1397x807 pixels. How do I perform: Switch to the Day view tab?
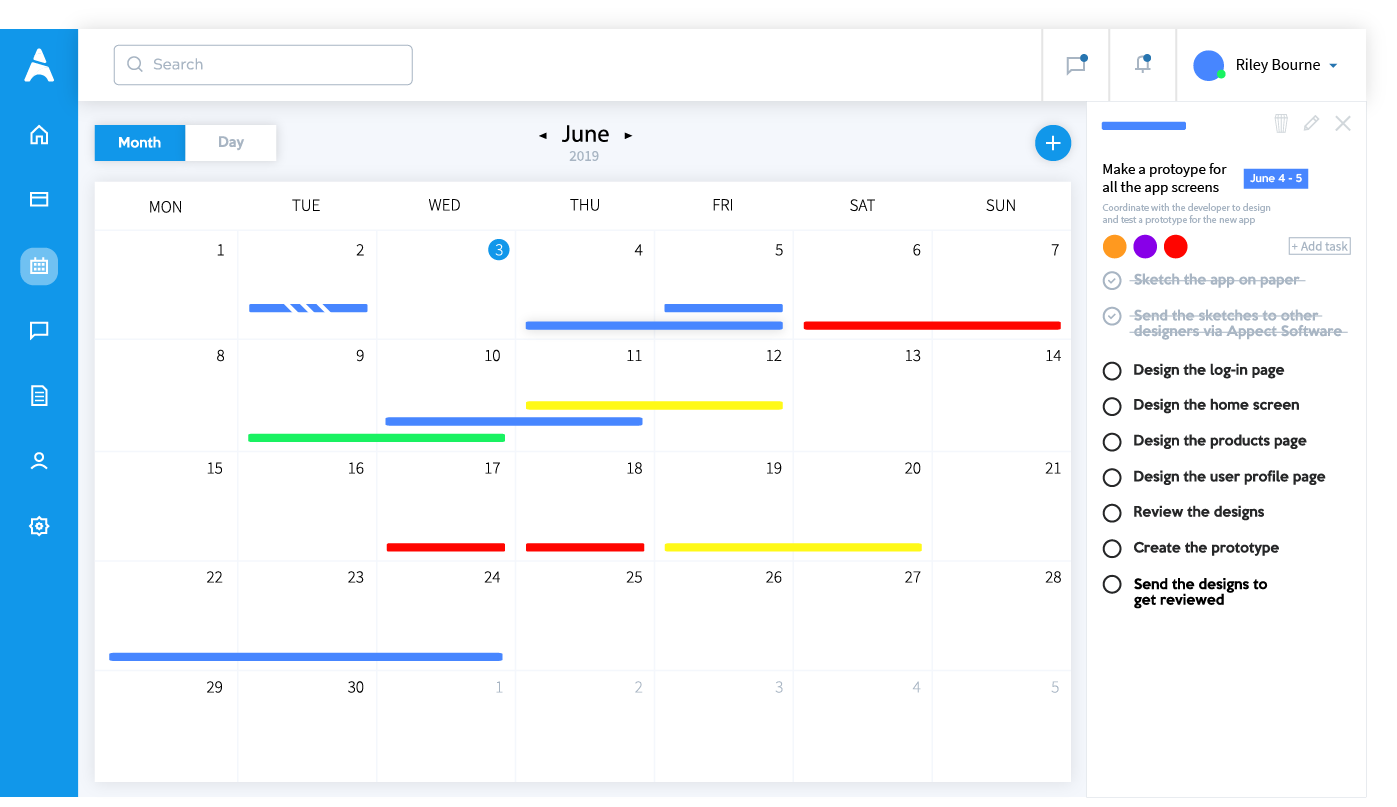click(x=231, y=143)
